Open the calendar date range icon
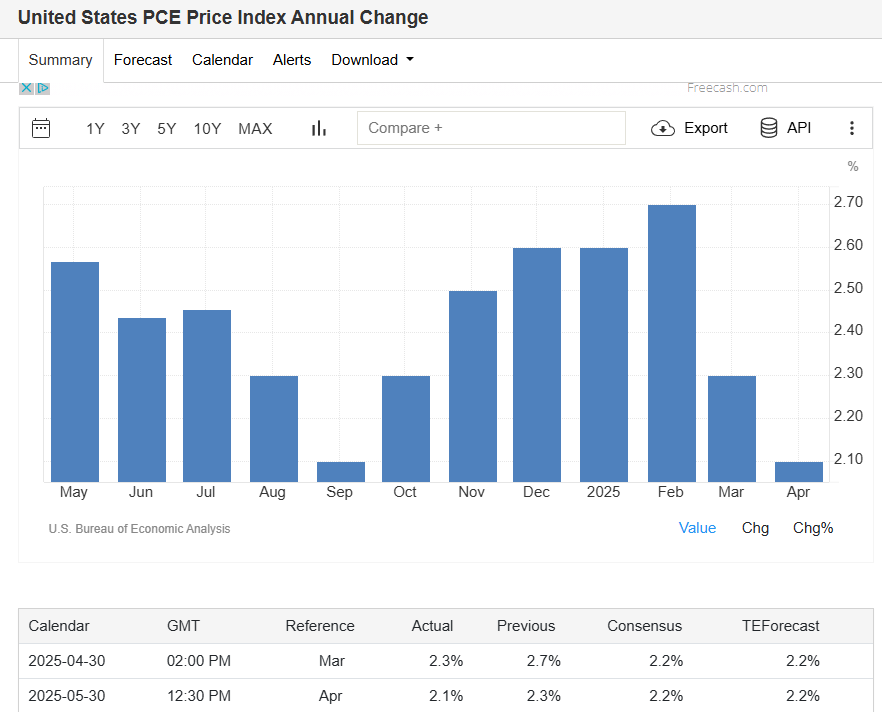The image size is (882, 712). point(41,128)
